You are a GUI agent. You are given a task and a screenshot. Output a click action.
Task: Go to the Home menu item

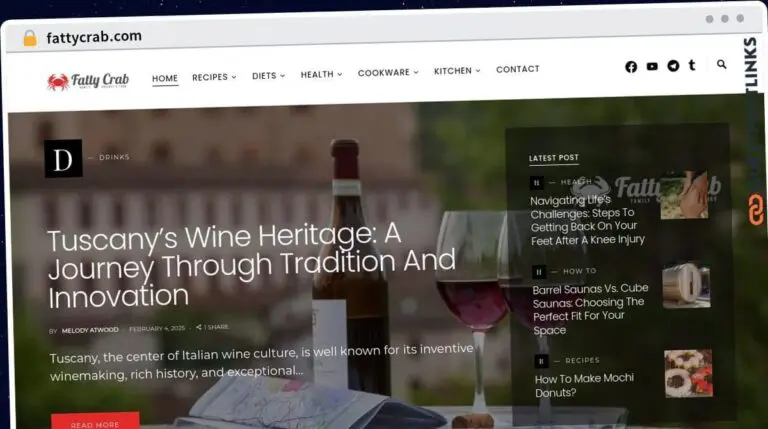click(165, 78)
